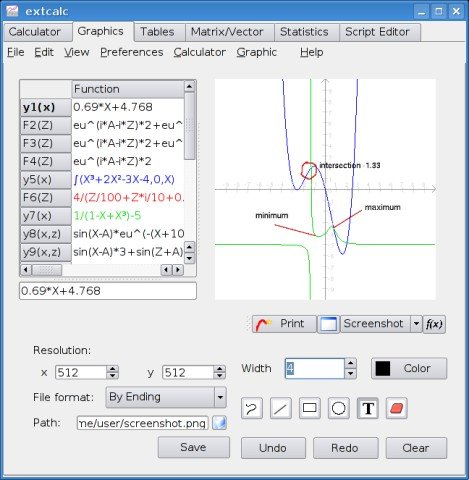Open the File format By Ending dropdown

coord(166,397)
